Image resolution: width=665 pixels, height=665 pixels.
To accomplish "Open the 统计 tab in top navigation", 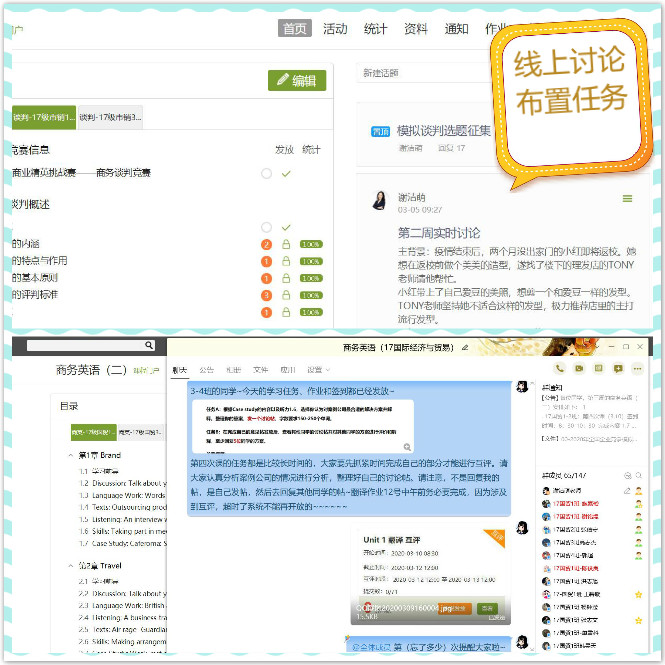I will [x=375, y=29].
